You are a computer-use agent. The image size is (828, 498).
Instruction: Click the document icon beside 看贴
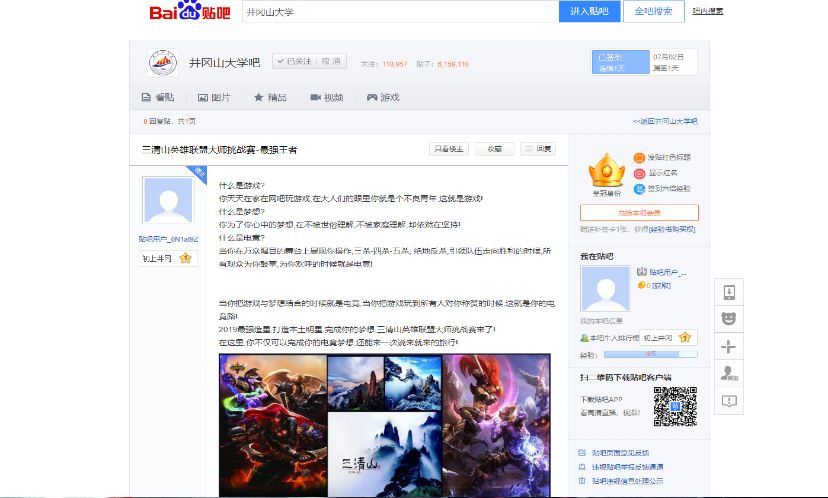coord(146,97)
